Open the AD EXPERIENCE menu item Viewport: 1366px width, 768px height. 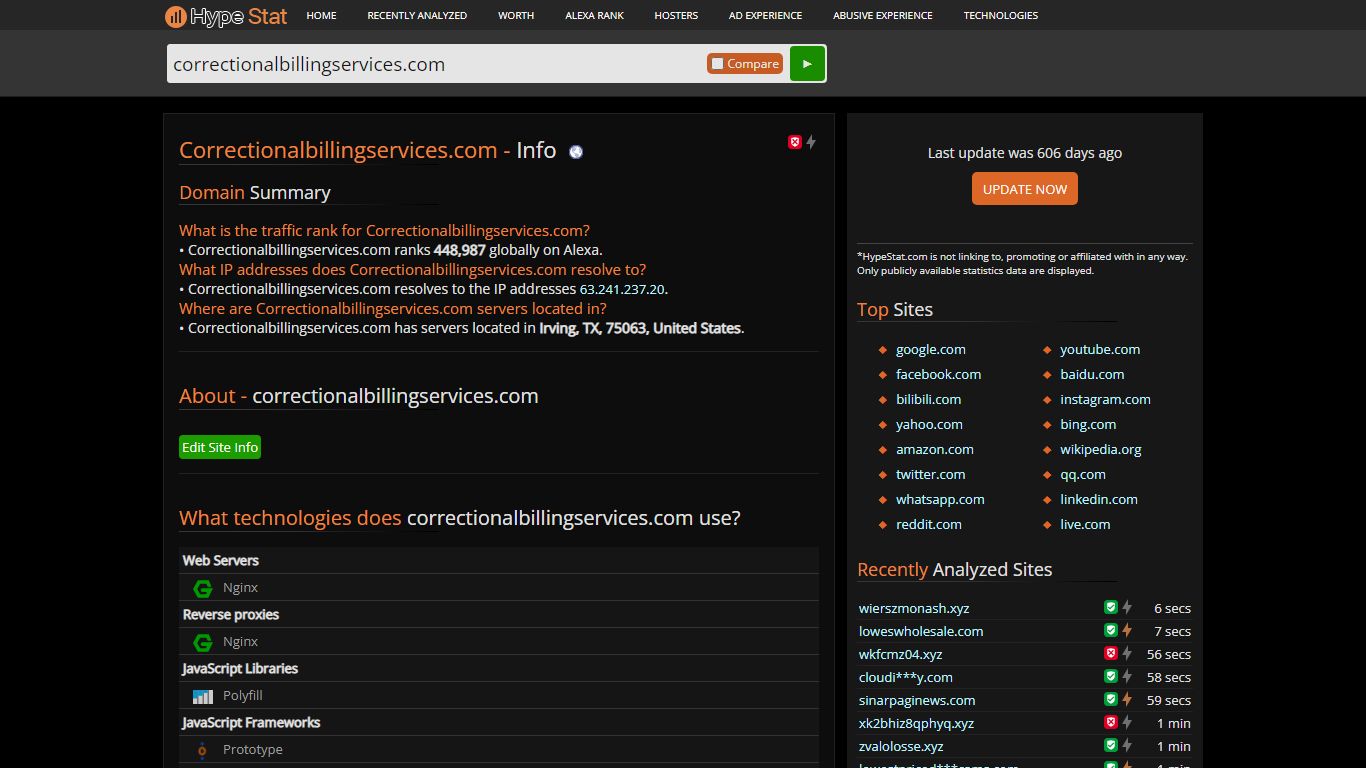click(x=765, y=16)
